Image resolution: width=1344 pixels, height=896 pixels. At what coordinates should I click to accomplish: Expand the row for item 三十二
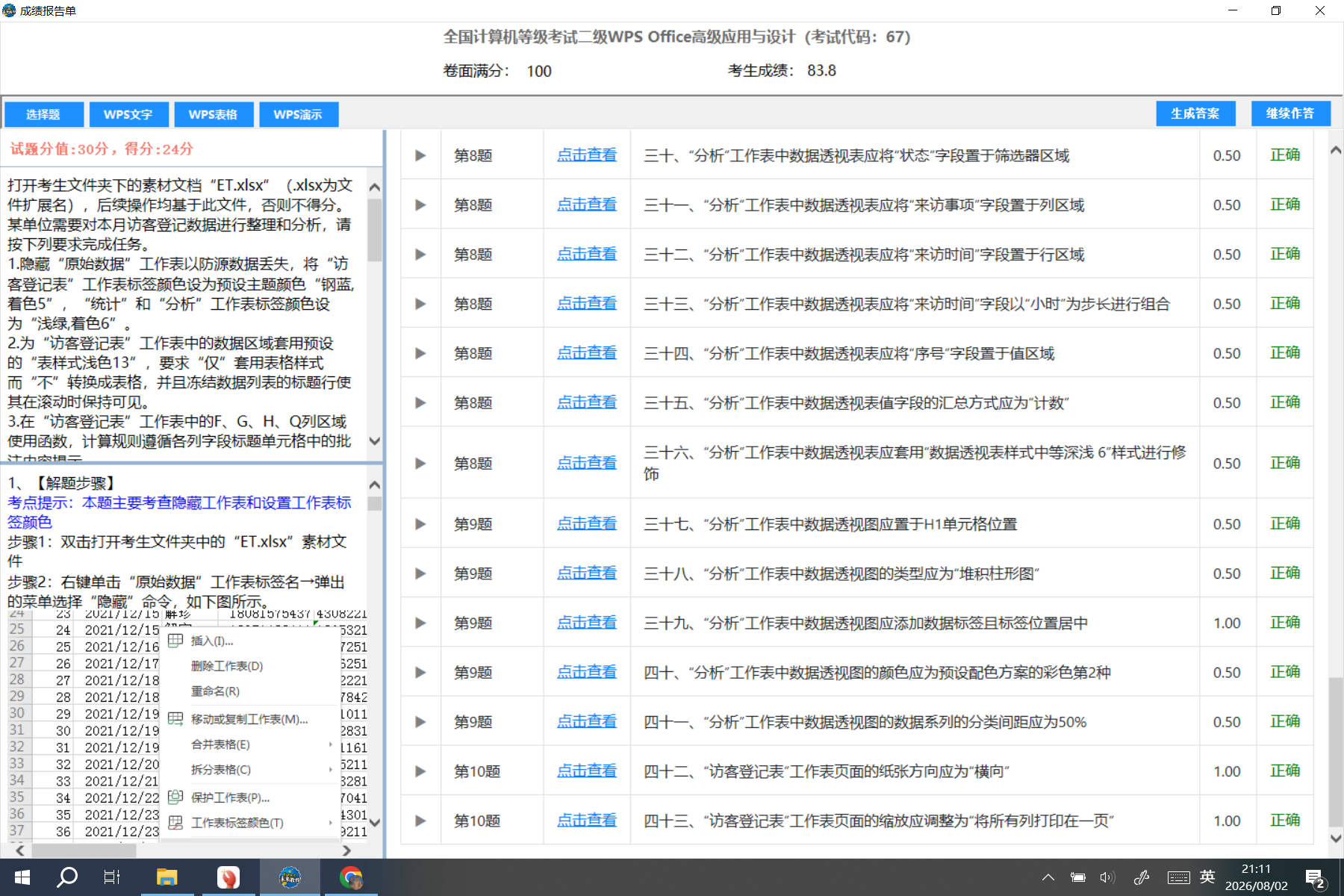pyautogui.click(x=420, y=255)
